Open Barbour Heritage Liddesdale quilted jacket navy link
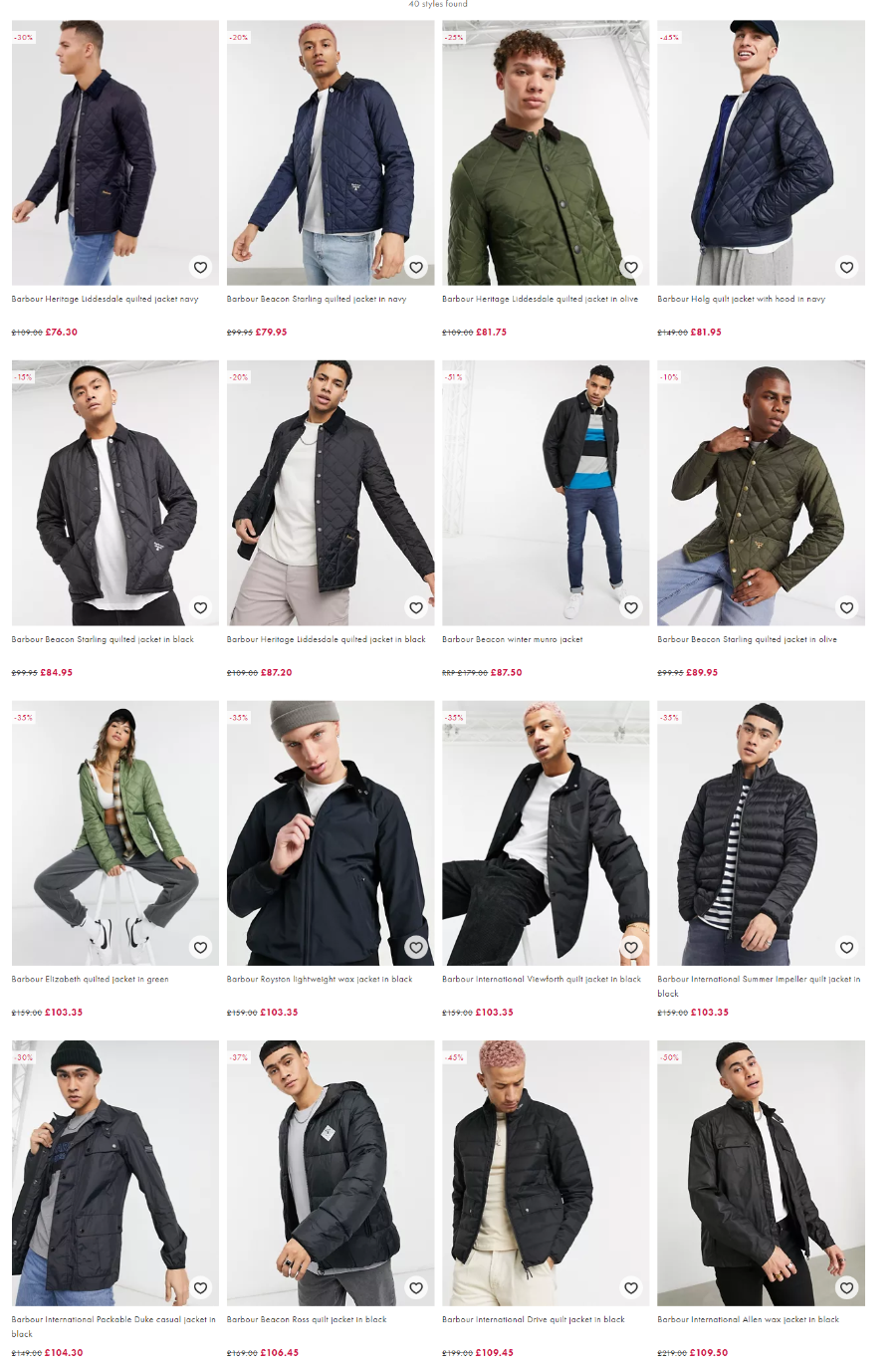Viewport: 896px width, 1367px height. pyautogui.click(x=105, y=299)
